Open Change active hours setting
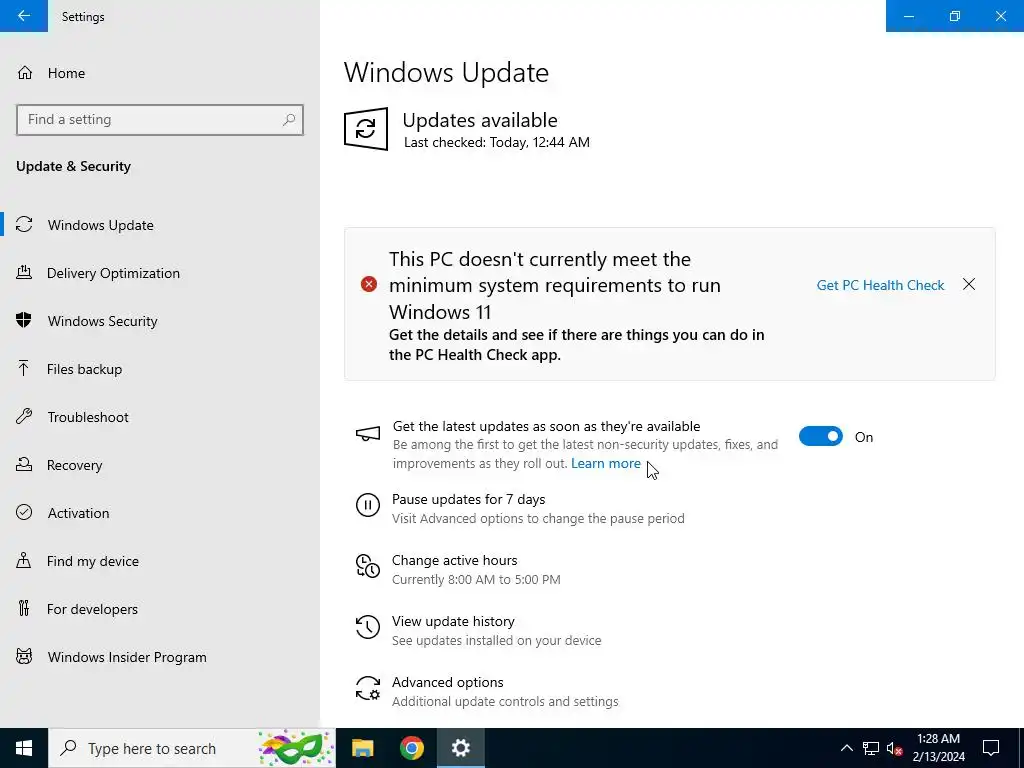Viewport: 1024px width, 768px height. click(x=457, y=569)
